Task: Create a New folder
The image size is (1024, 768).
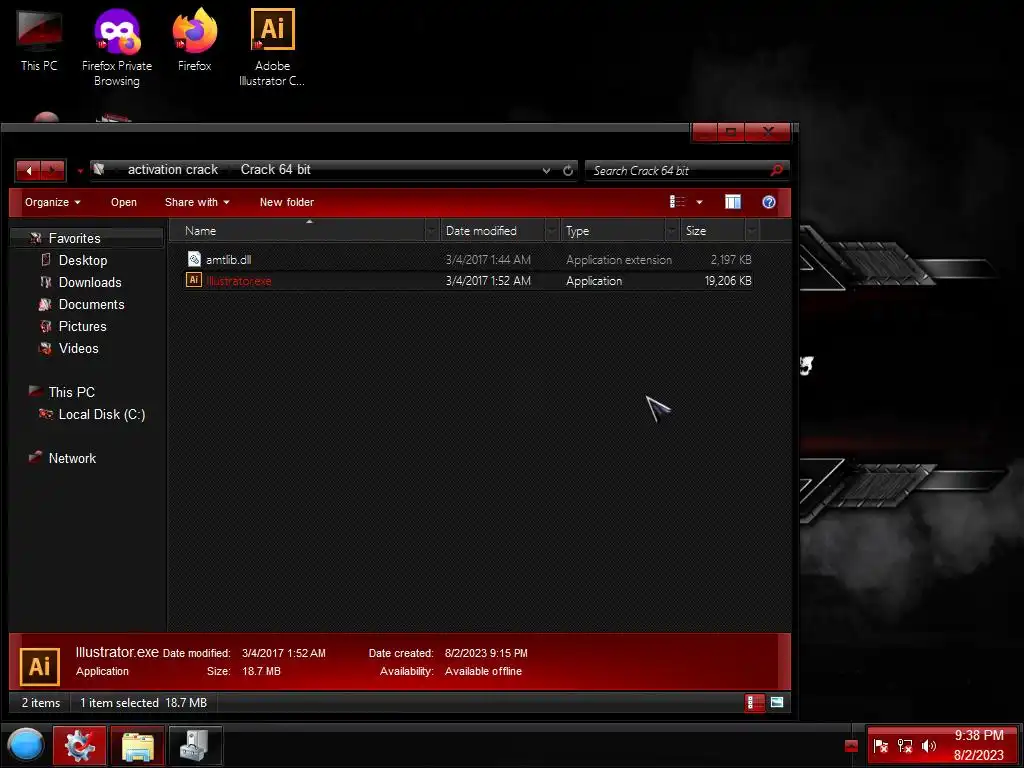Action: pos(287,202)
